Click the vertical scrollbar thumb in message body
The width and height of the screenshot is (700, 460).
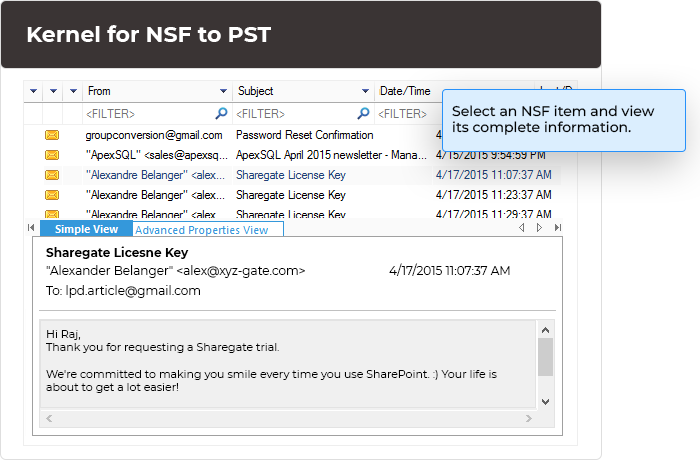545,357
